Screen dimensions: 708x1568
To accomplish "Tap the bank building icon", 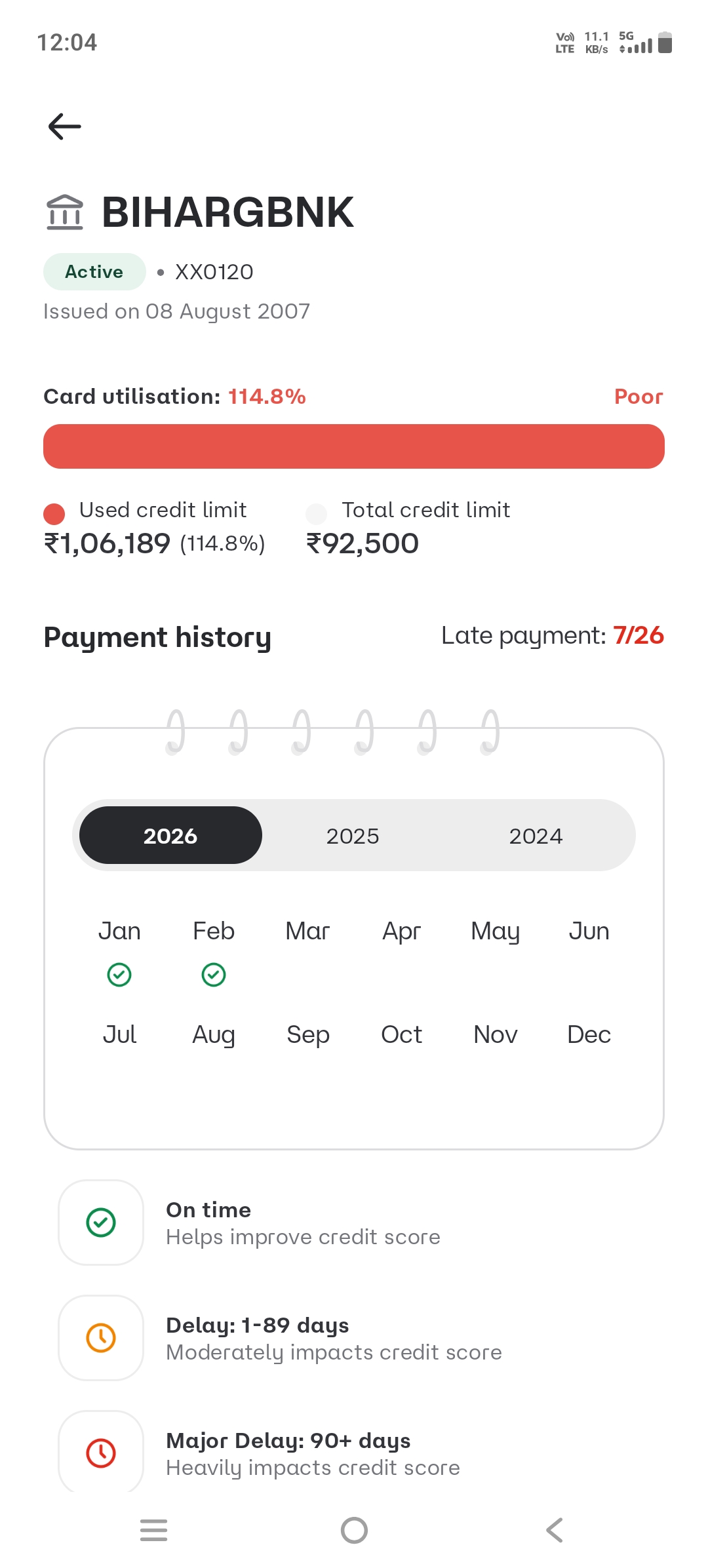I will click(x=65, y=212).
